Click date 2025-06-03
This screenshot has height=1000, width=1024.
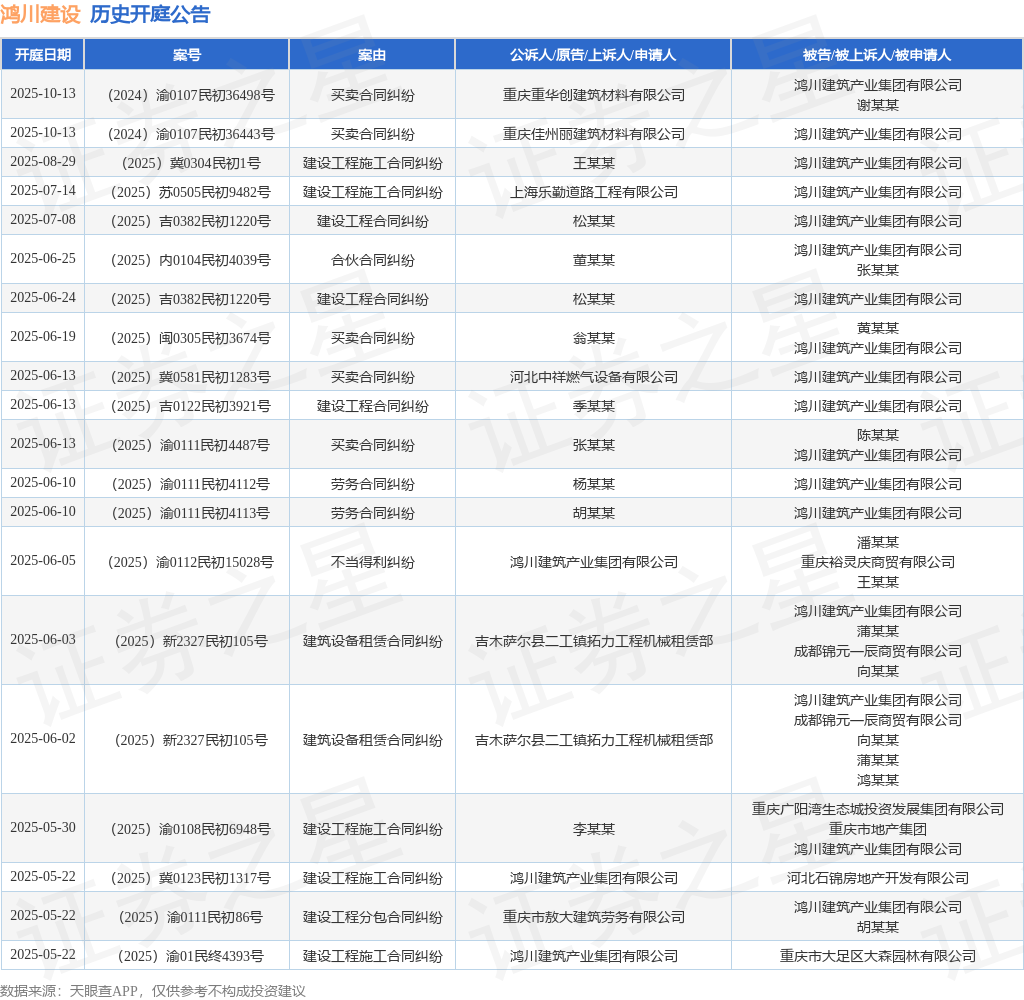pyautogui.click(x=43, y=639)
